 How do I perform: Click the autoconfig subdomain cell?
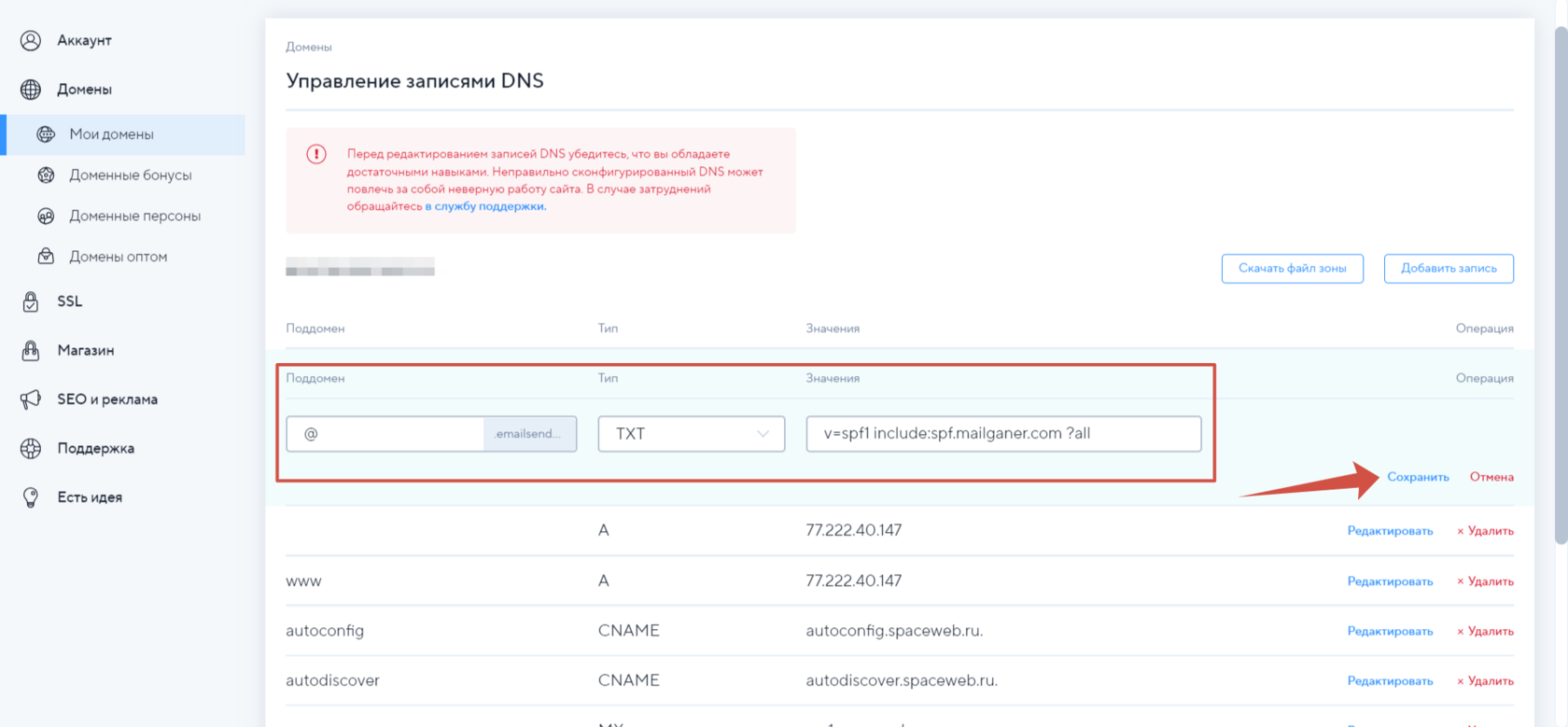(x=325, y=631)
